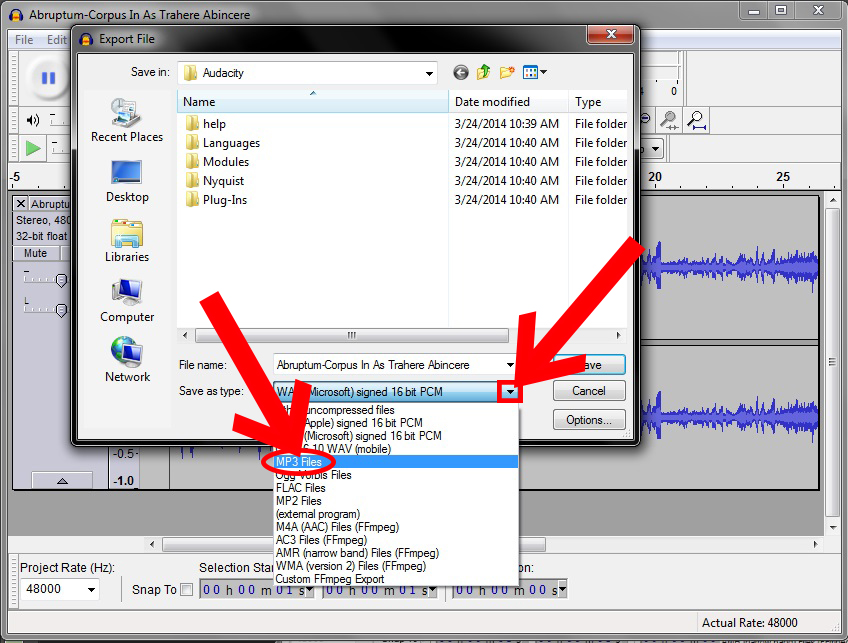Navigate back using the blue back arrow
The width and height of the screenshot is (848, 643).
(x=460, y=72)
